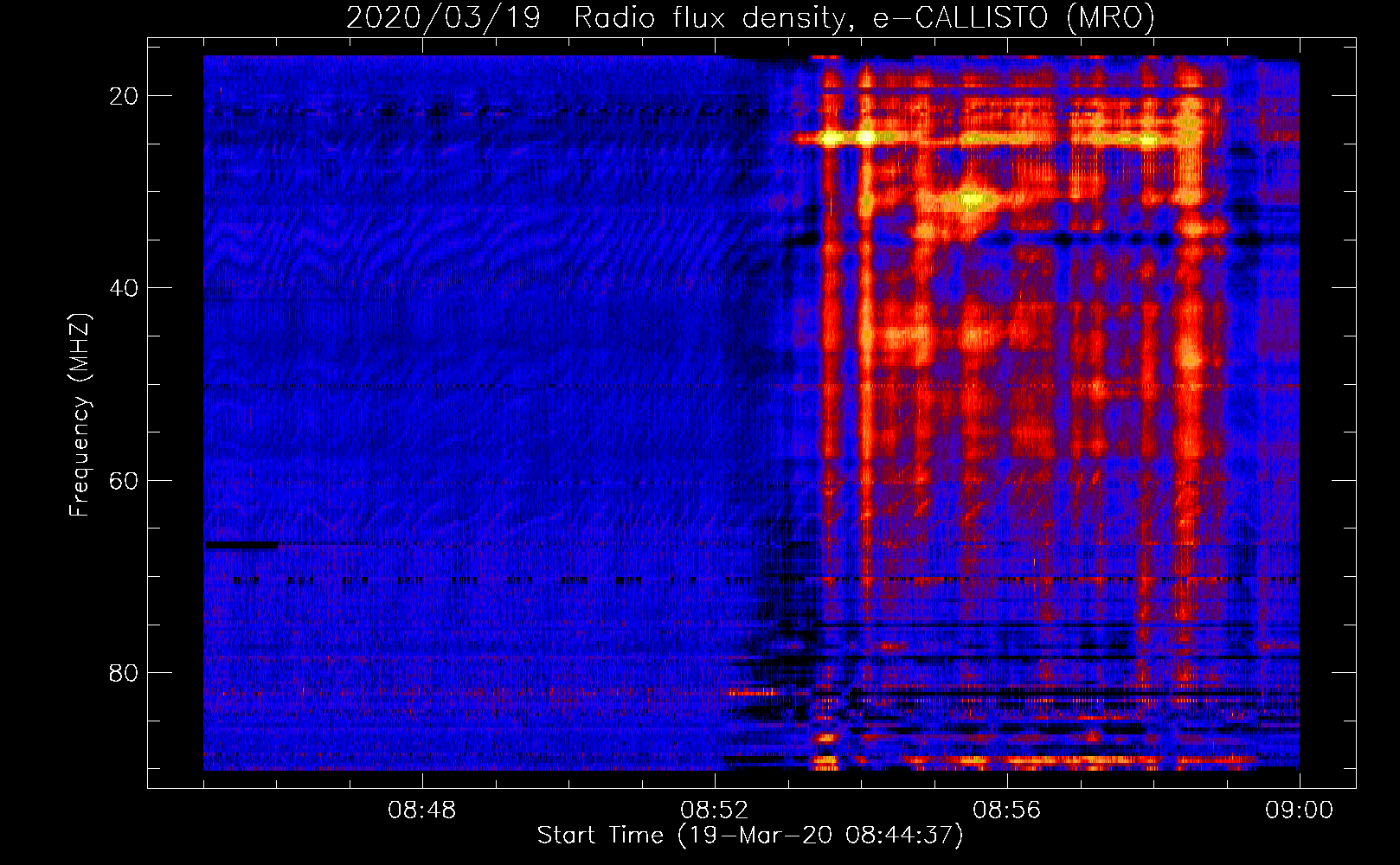The image size is (1400, 865).
Task: Click the 60 MHz frequency tick label
Action: (x=124, y=480)
